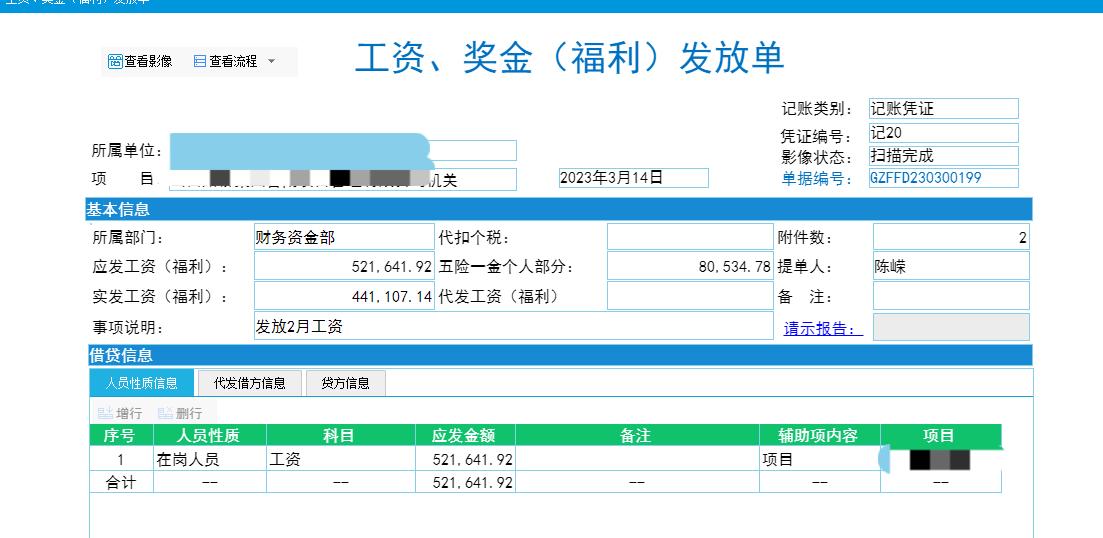Screen dimensions: 1103x538
Task: Click the 删行 delete row icon
Action: click(x=165, y=413)
